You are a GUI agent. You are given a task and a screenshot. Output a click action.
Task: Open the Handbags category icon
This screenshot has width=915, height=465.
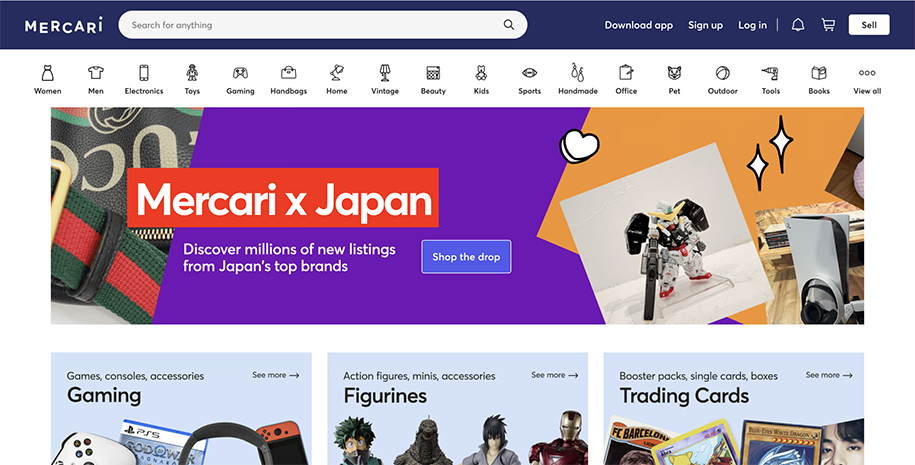(288, 74)
